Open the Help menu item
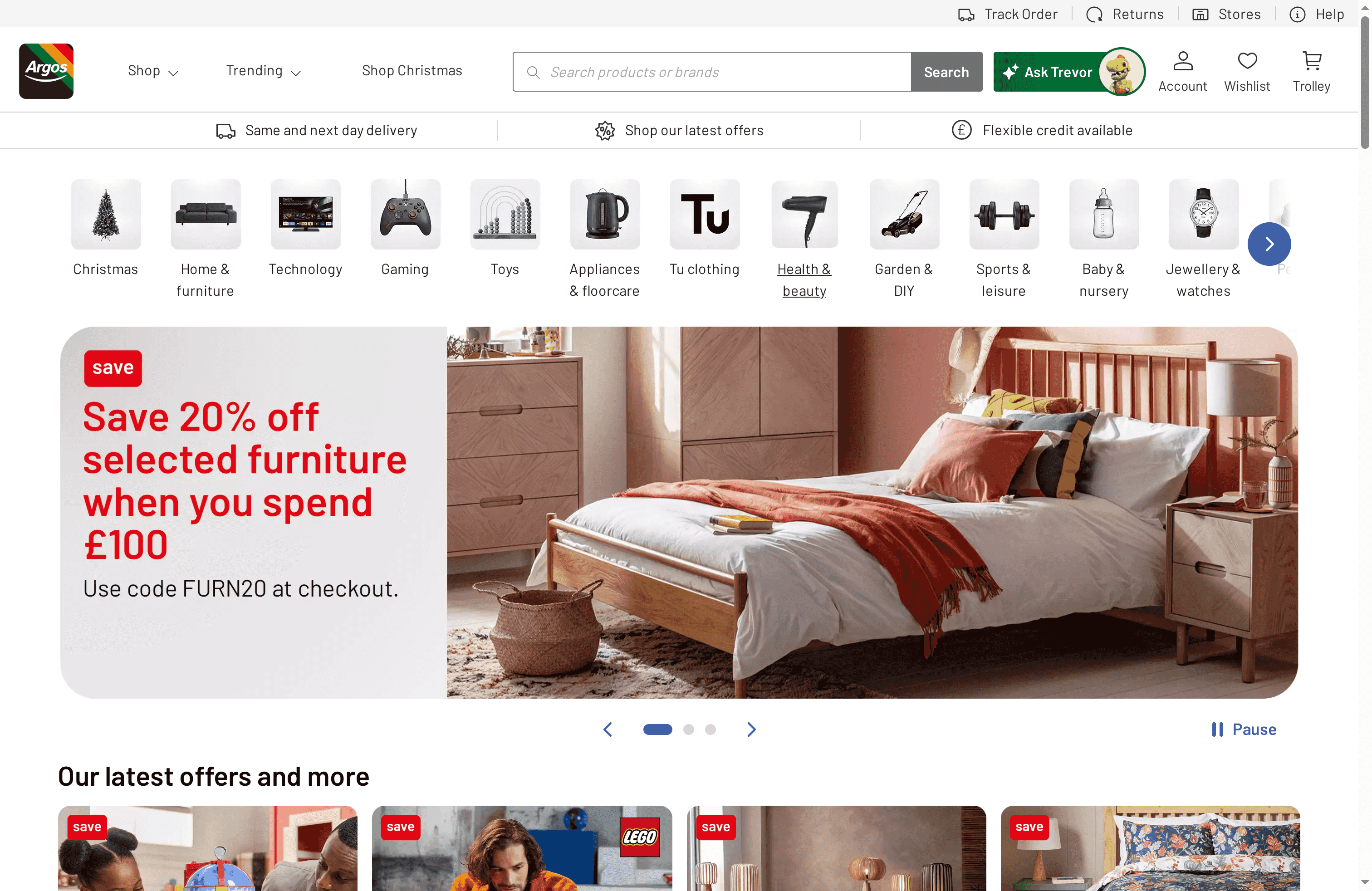Screen dimensions: 1372x891 1317,15
